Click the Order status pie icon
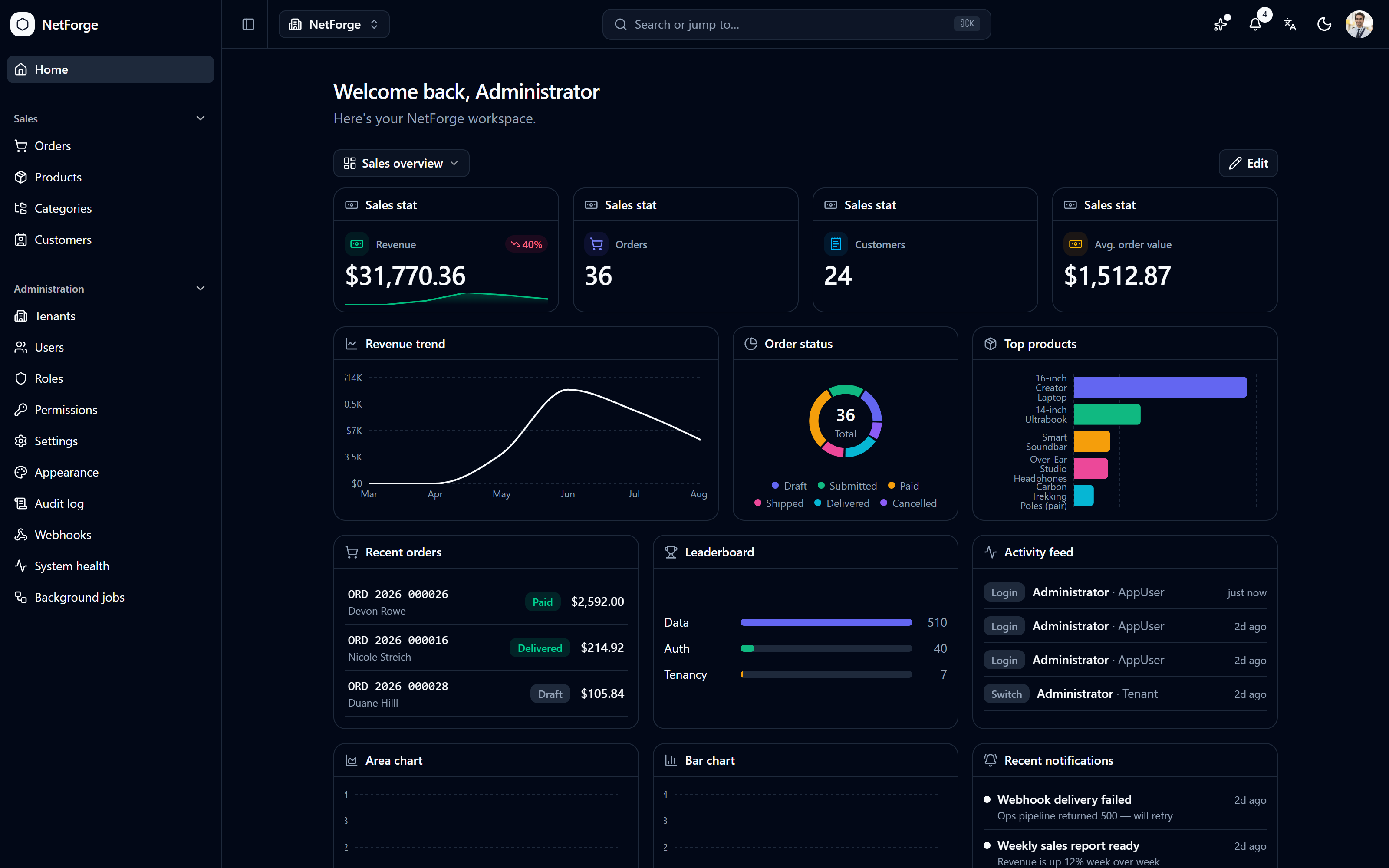 click(x=751, y=344)
